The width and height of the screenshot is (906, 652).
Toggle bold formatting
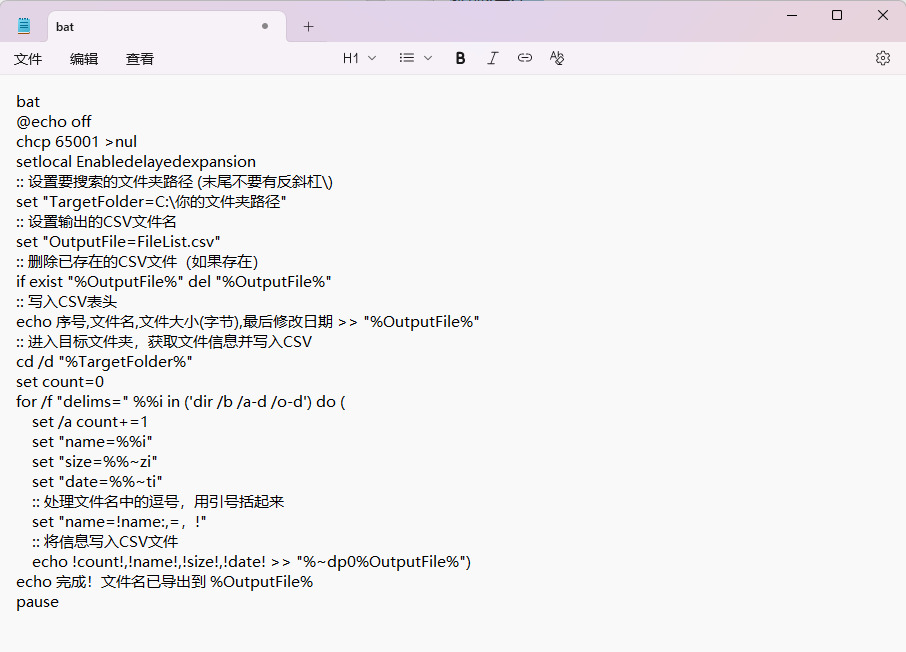click(460, 58)
